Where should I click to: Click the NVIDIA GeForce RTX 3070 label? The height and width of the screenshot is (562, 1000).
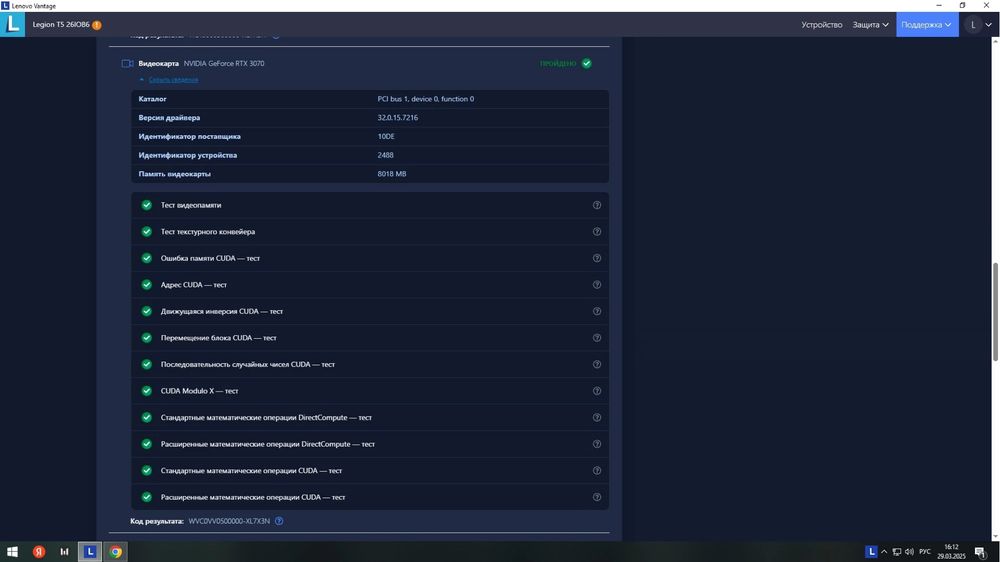coord(224,64)
